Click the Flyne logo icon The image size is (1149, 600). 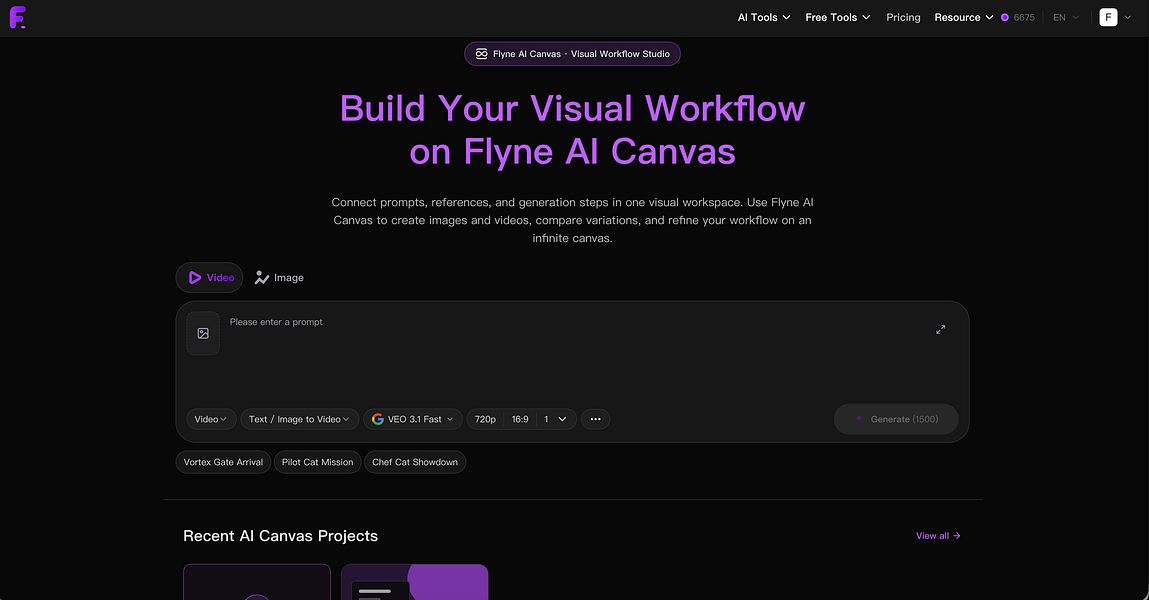pos(18,17)
